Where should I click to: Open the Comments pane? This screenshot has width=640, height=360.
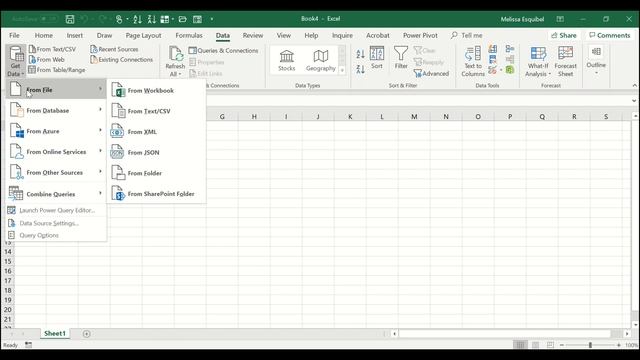pos(610,36)
